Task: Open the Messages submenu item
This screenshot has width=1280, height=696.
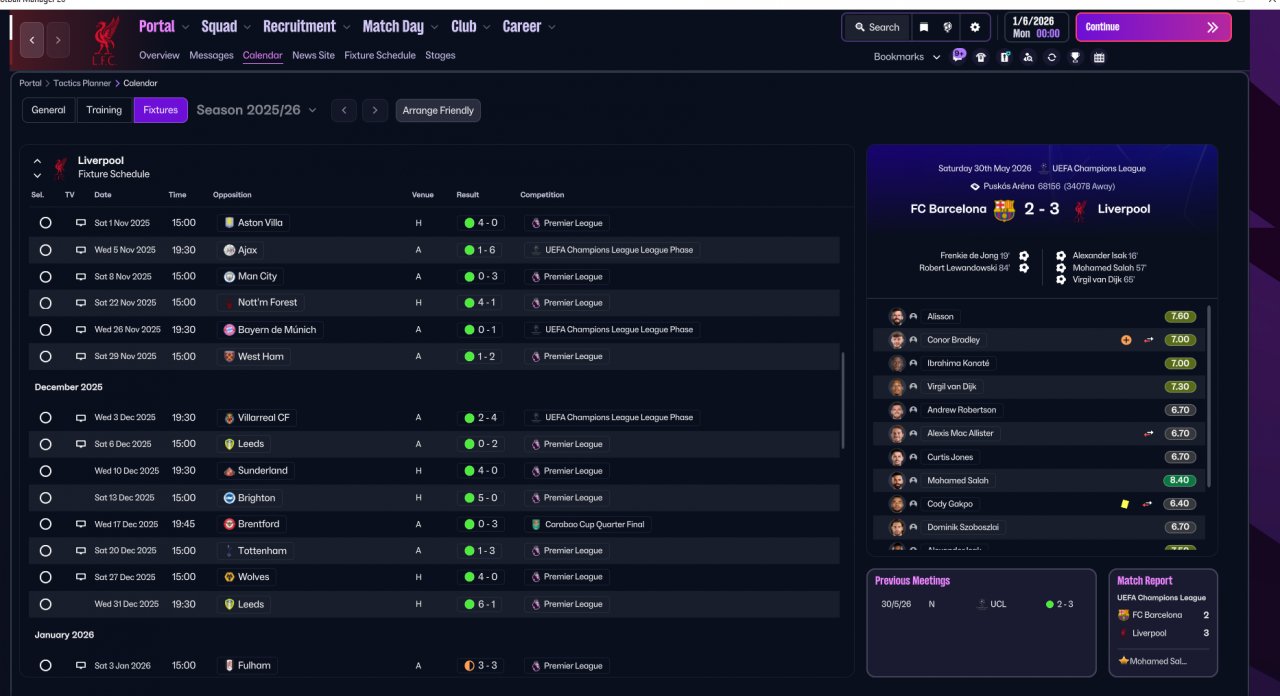Action: pos(211,55)
